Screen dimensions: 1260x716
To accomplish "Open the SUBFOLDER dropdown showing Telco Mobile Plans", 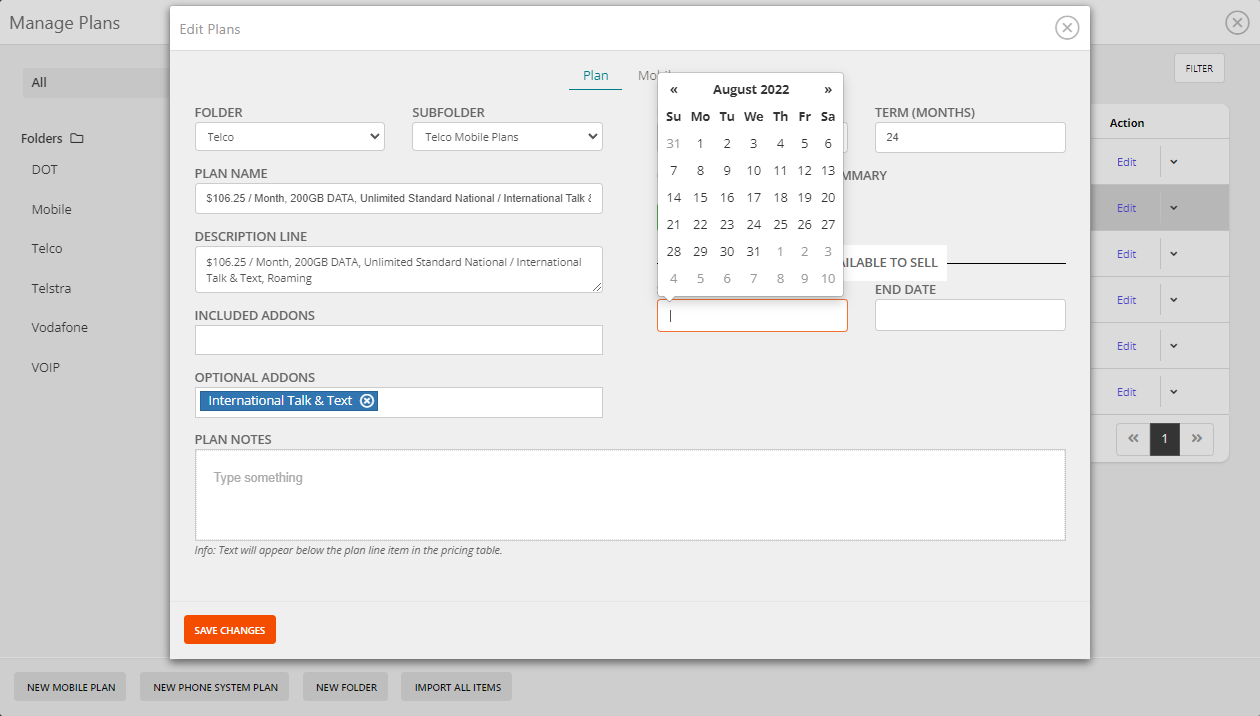I will click(x=506, y=136).
